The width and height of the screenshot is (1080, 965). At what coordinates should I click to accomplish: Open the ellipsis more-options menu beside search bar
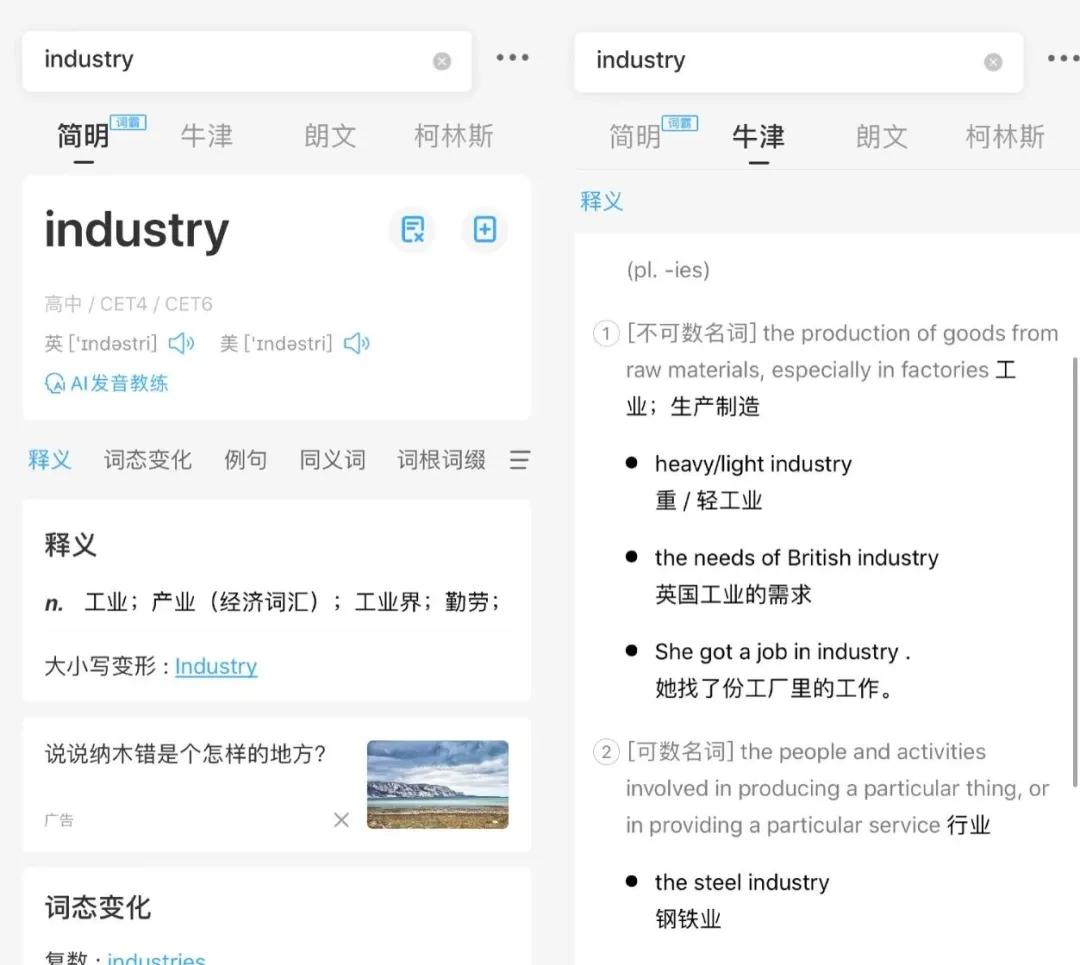coord(513,58)
